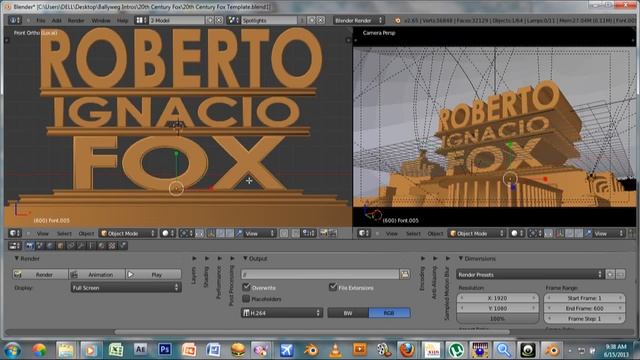Open properties editor type selector icon
The image size is (640, 360).
15,246
